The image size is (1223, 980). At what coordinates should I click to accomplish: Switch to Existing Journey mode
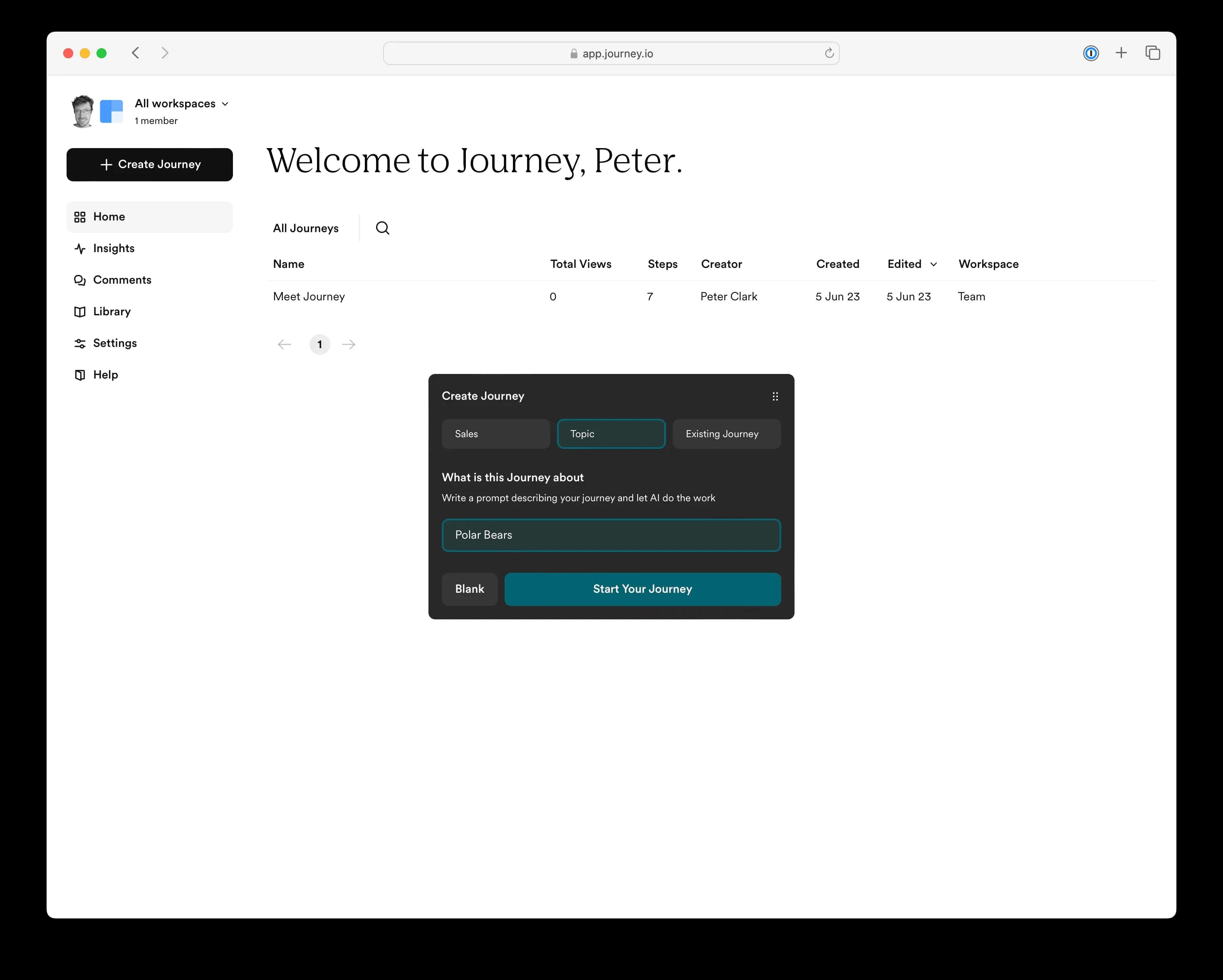726,433
